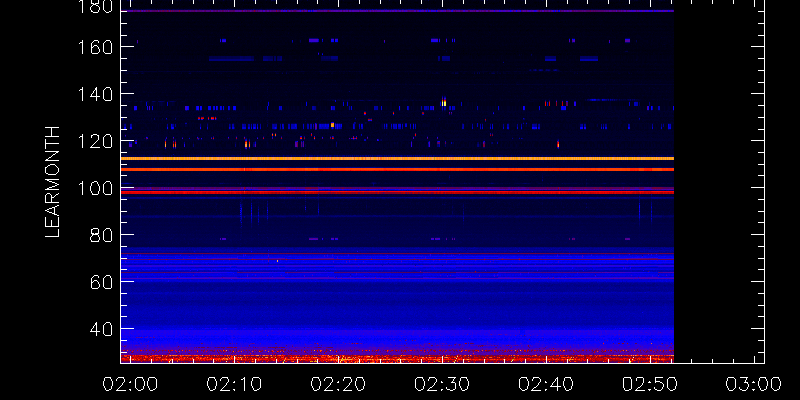The width and height of the screenshot is (800, 400).
Task: Click the 80 frequency axis label
Action: point(101,235)
